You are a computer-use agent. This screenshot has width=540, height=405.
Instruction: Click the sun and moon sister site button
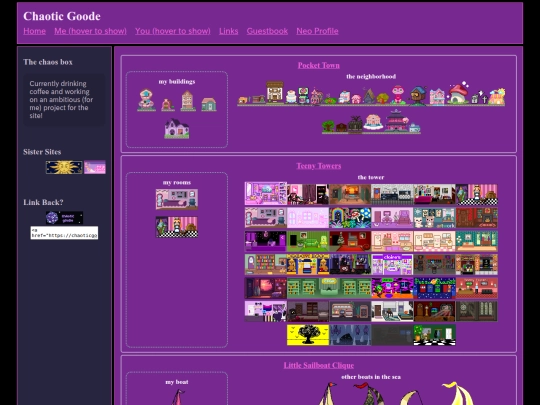coord(64,167)
